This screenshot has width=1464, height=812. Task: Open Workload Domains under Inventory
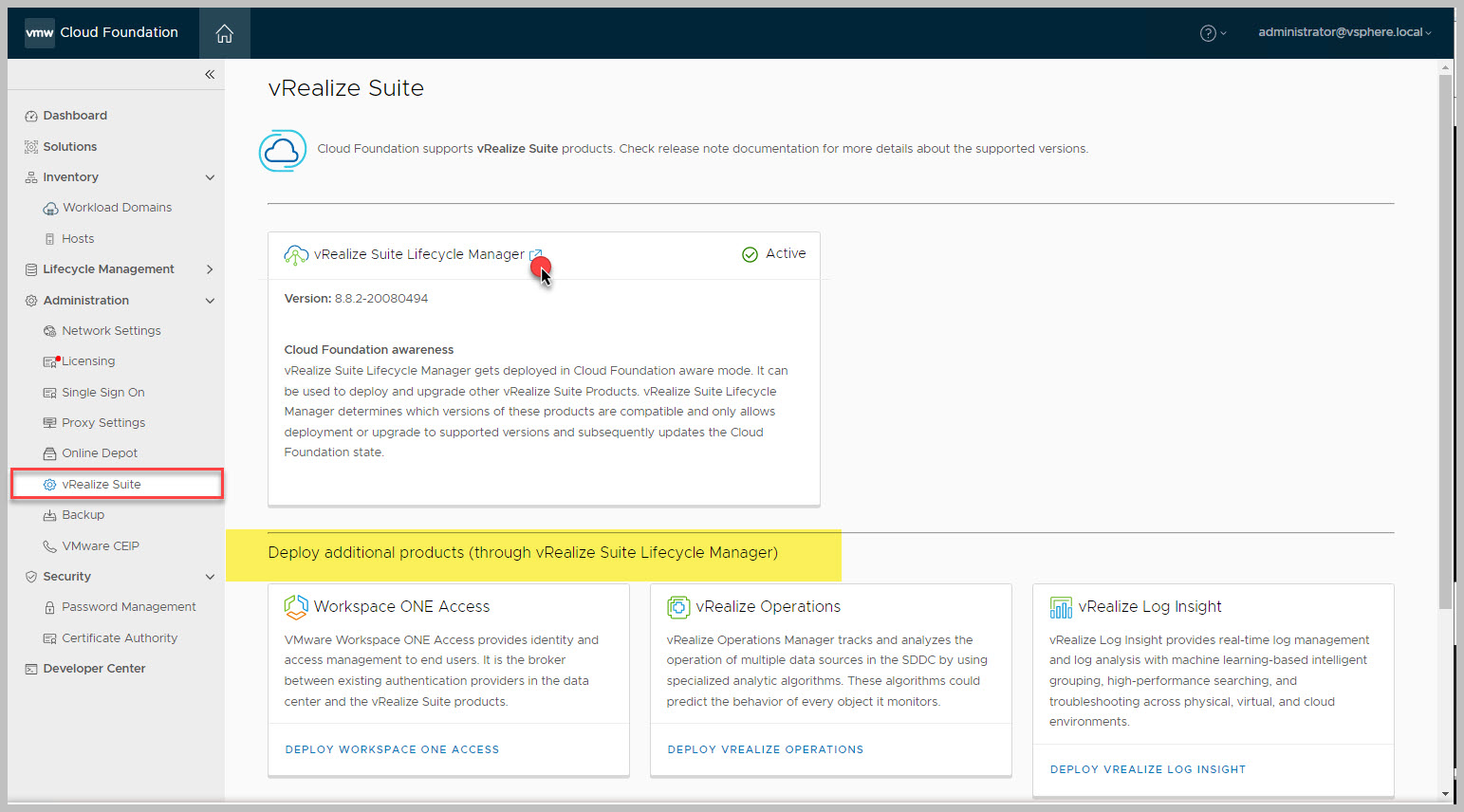117,208
